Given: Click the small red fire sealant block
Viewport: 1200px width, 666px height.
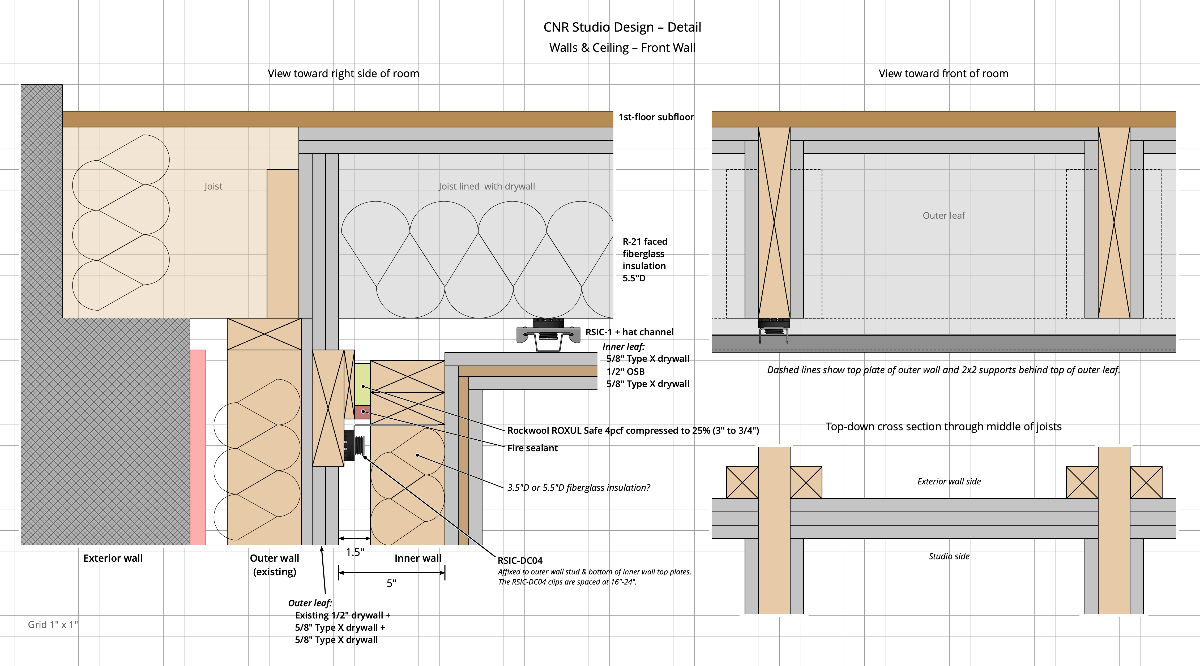Looking at the screenshot, I should click(362, 412).
